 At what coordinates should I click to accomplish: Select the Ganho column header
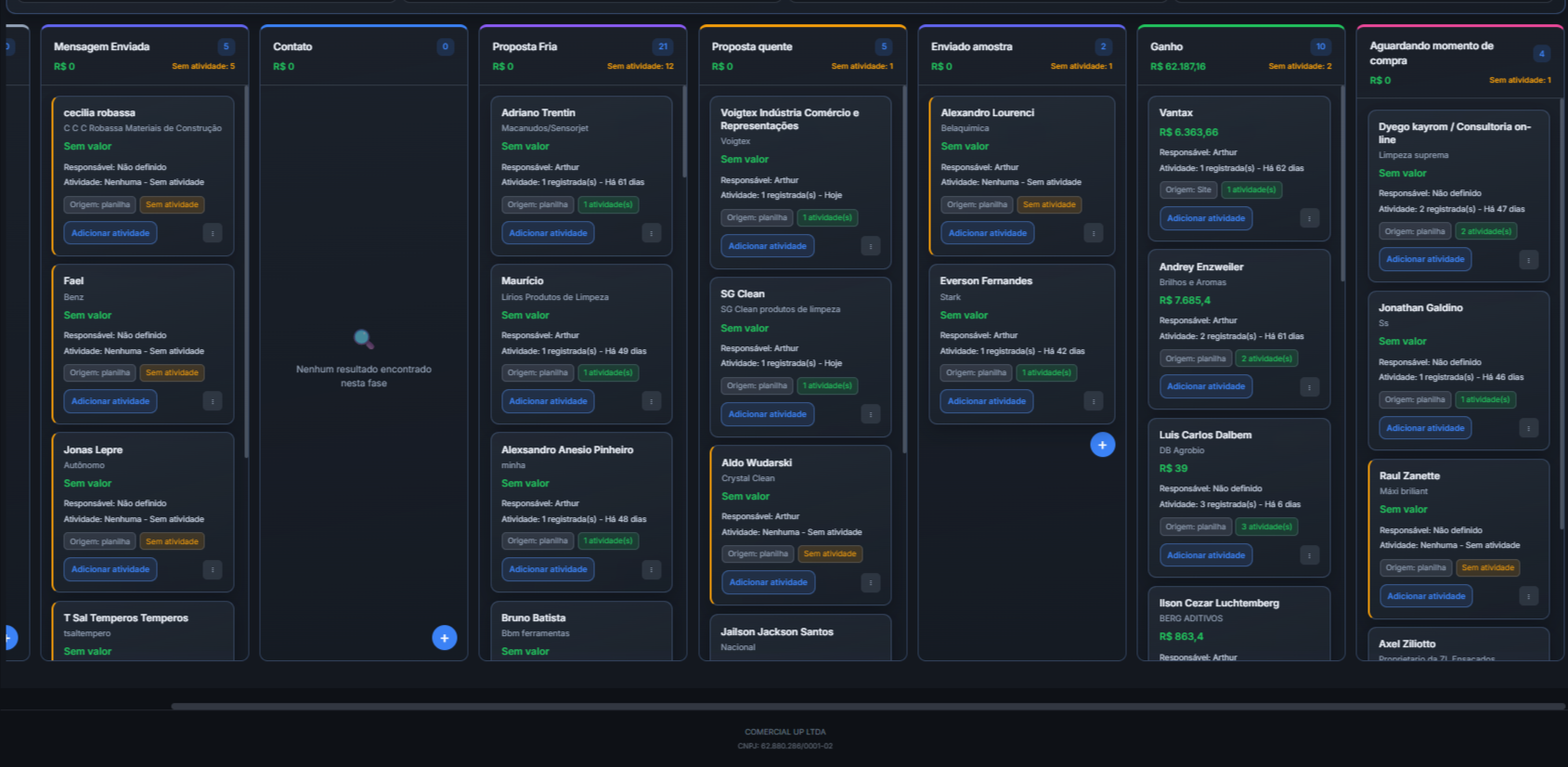(x=1166, y=46)
